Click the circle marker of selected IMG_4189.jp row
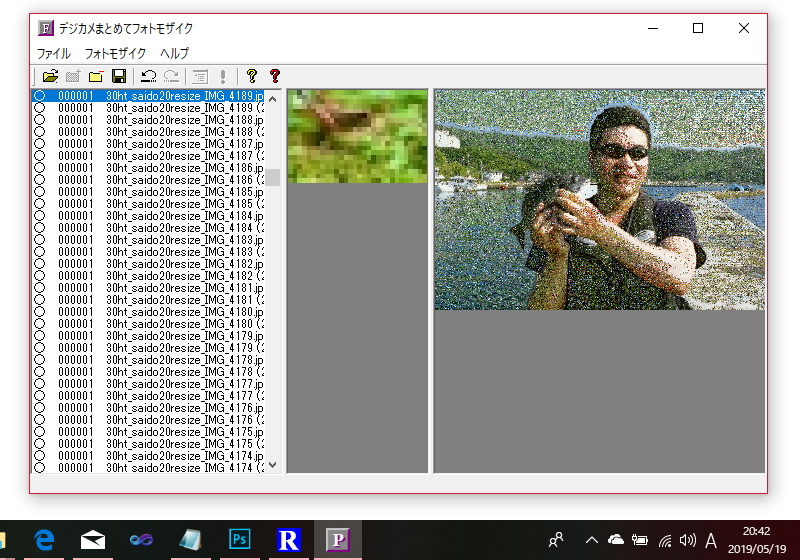 (40, 96)
